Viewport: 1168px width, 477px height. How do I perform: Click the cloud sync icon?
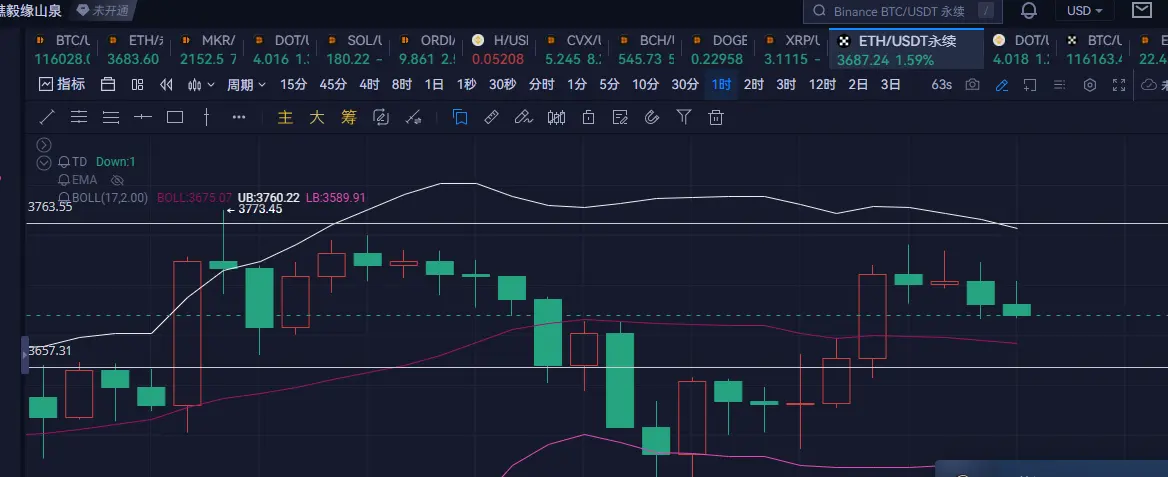1149,85
